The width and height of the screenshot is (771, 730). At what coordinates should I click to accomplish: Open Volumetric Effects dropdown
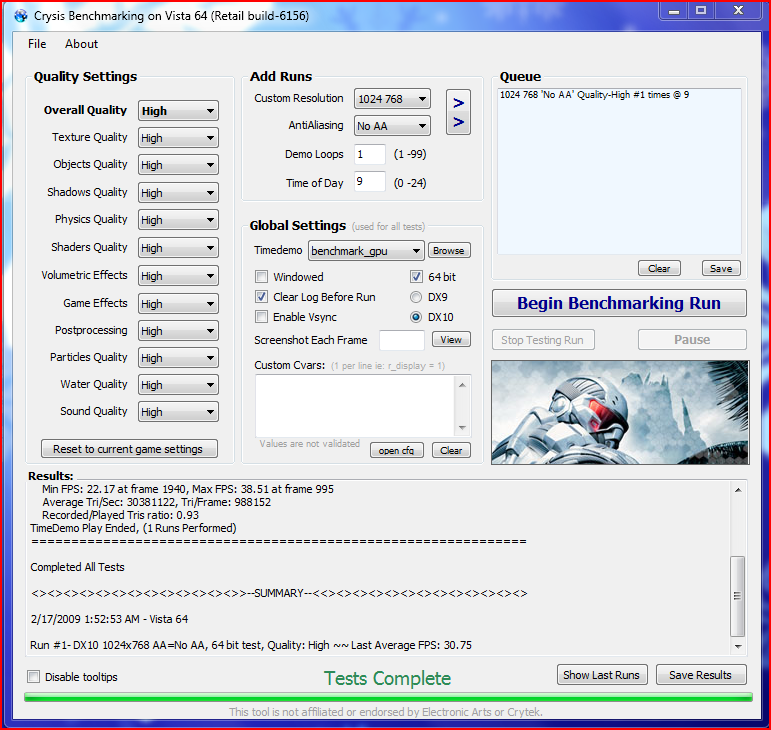[178, 276]
